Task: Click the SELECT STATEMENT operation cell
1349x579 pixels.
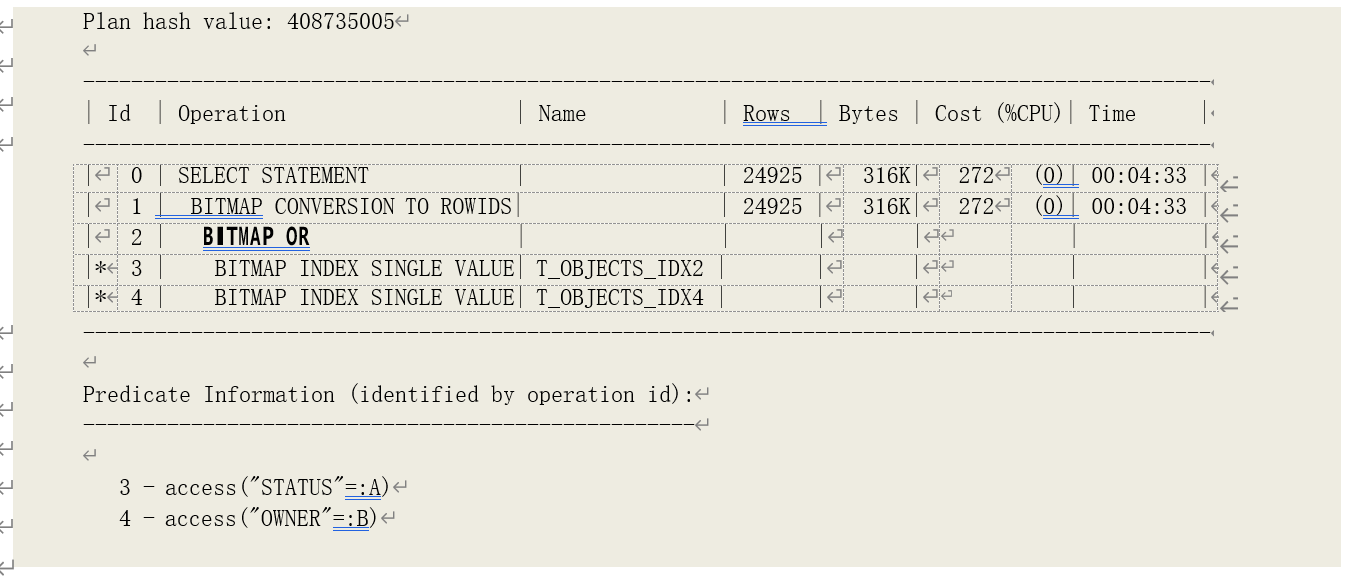Action: coord(273,175)
